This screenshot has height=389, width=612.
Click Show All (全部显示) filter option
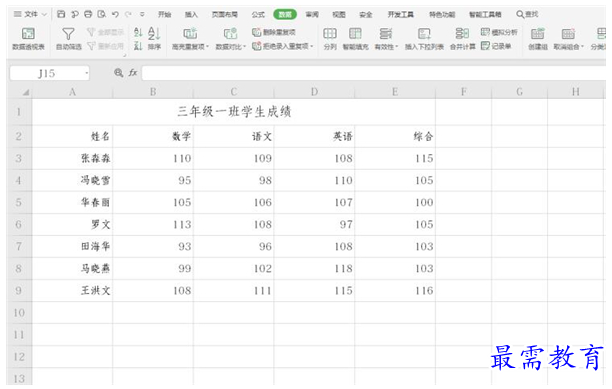105,32
